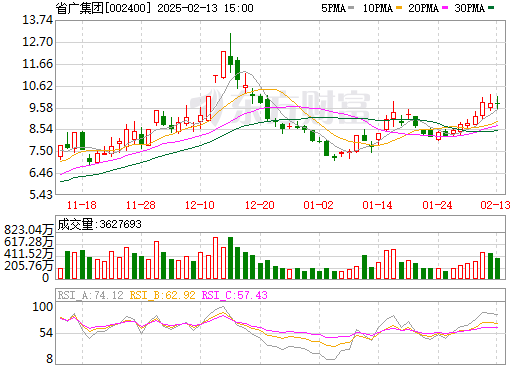Select the 12-10 date axis label
Image resolution: width=520 pixels, height=365 pixels.
coord(200,205)
